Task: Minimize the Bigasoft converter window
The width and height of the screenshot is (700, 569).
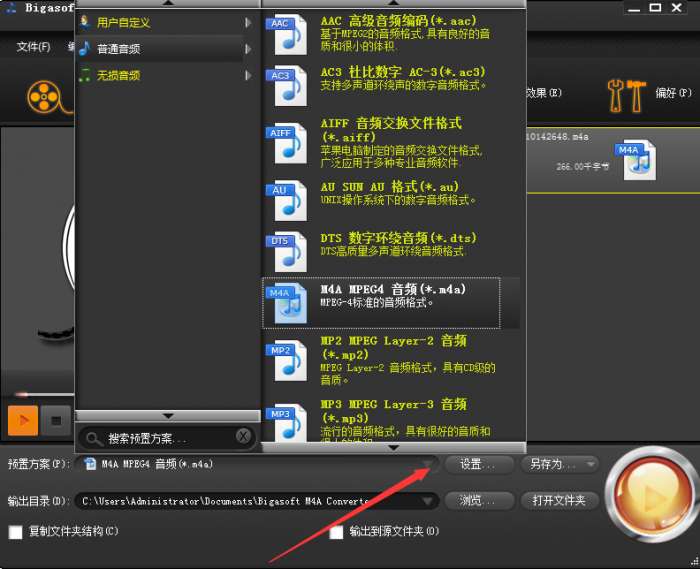Action: click(x=633, y=8)
